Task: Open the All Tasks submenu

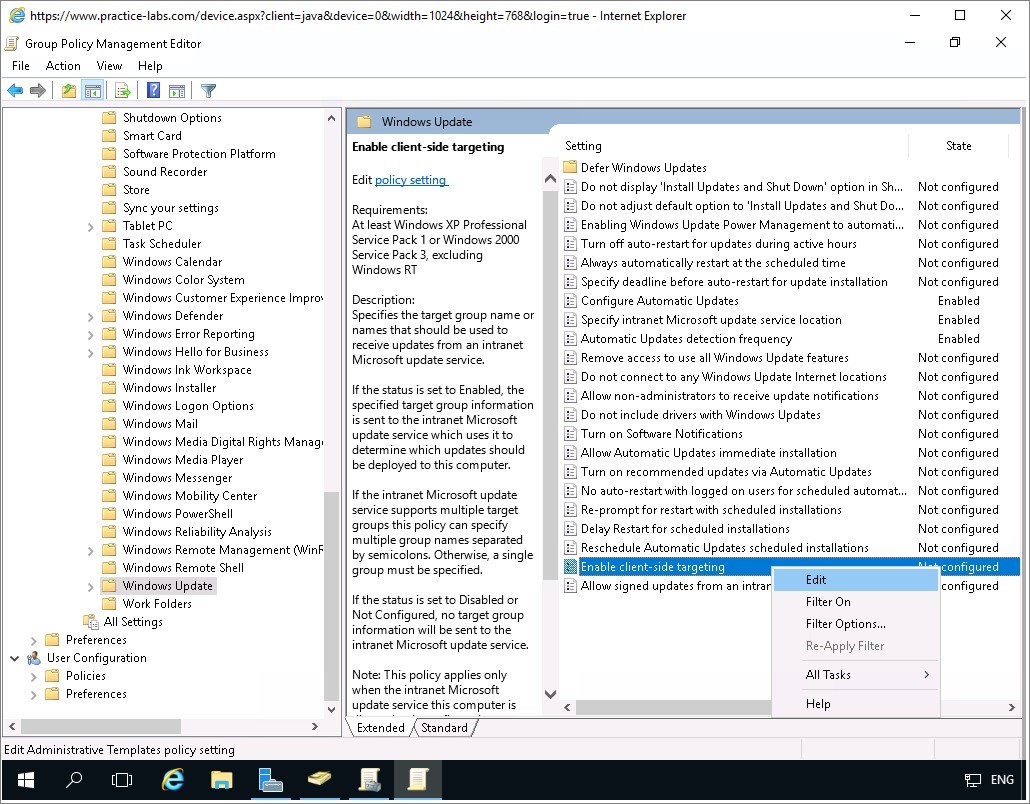Action: coord(828,675)
